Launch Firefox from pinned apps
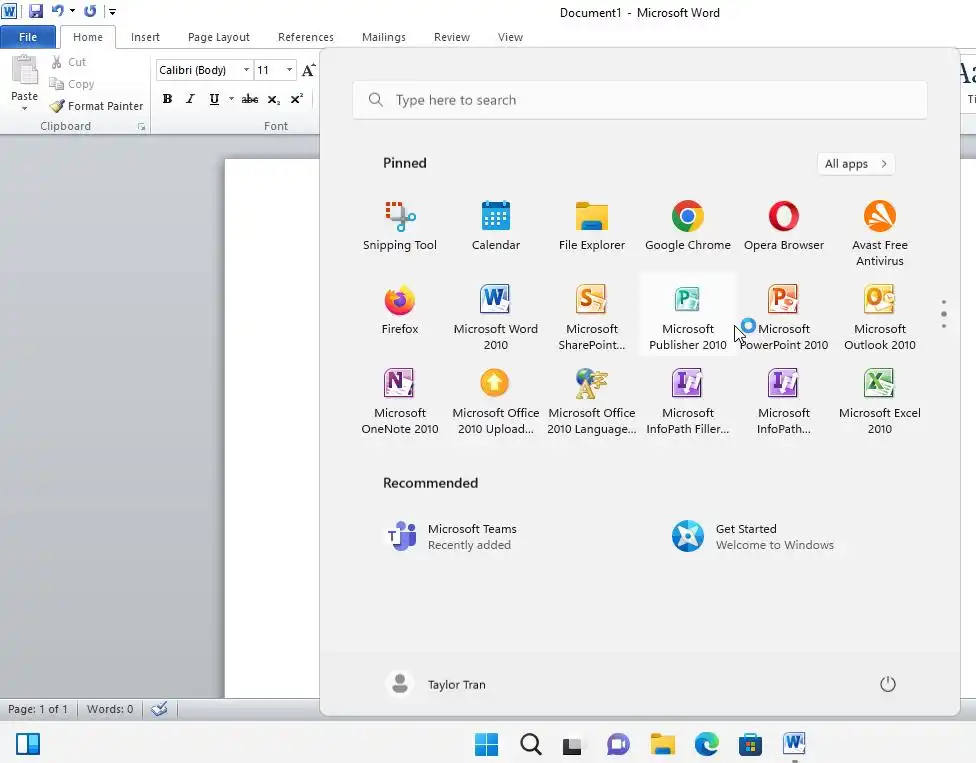The image size is (976, 763). [x=400, y=311]
